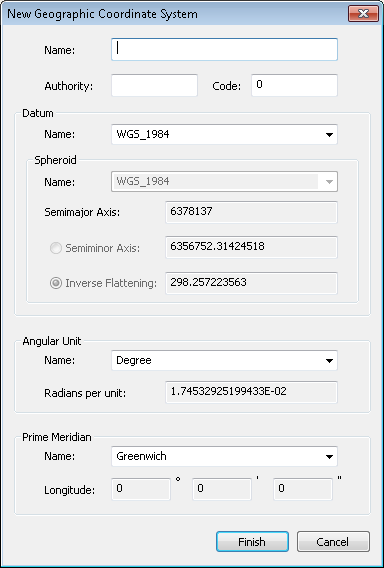Expand the Spheroid Name combo box
Image resolution: width=384 pixels, height=568 pixels.
point(224,181)
